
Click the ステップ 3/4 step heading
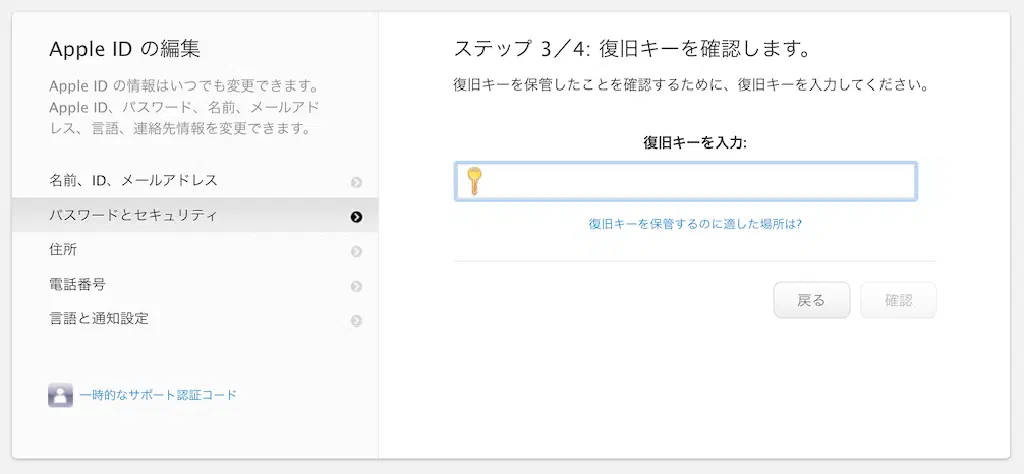[631, 49]
